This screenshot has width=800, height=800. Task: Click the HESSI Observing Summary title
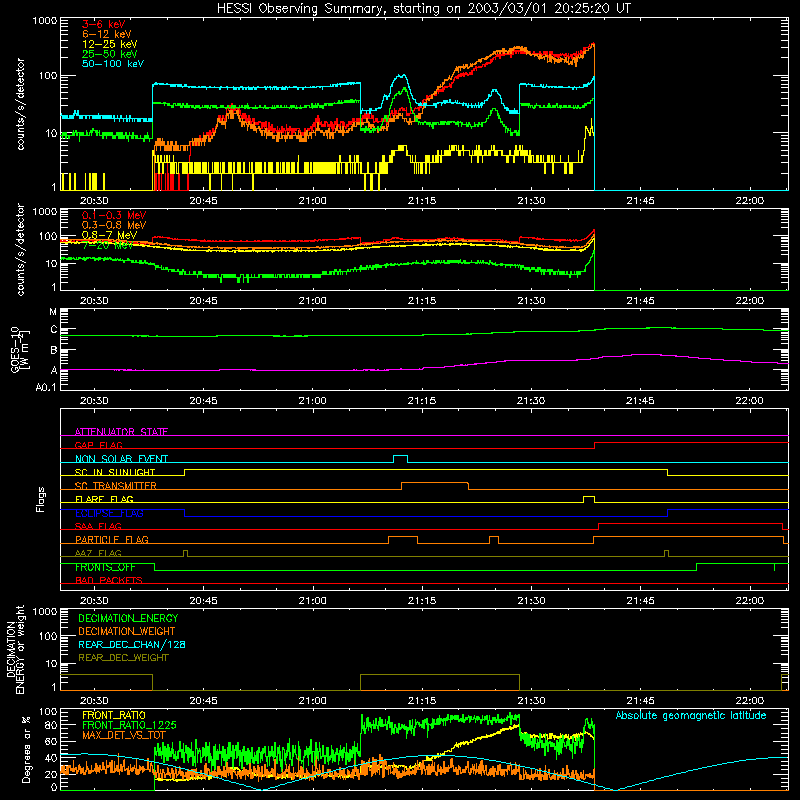click(x=423, y=9)
